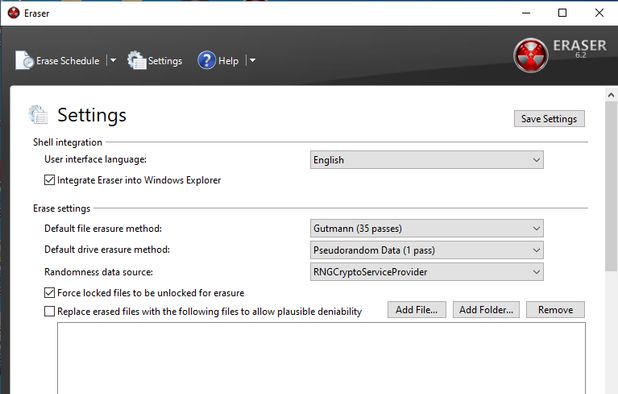Open the Erase Schedule document icon
The width and height of the screenshot is (618, 394).
pyautogui.click(x=24, y=60)
